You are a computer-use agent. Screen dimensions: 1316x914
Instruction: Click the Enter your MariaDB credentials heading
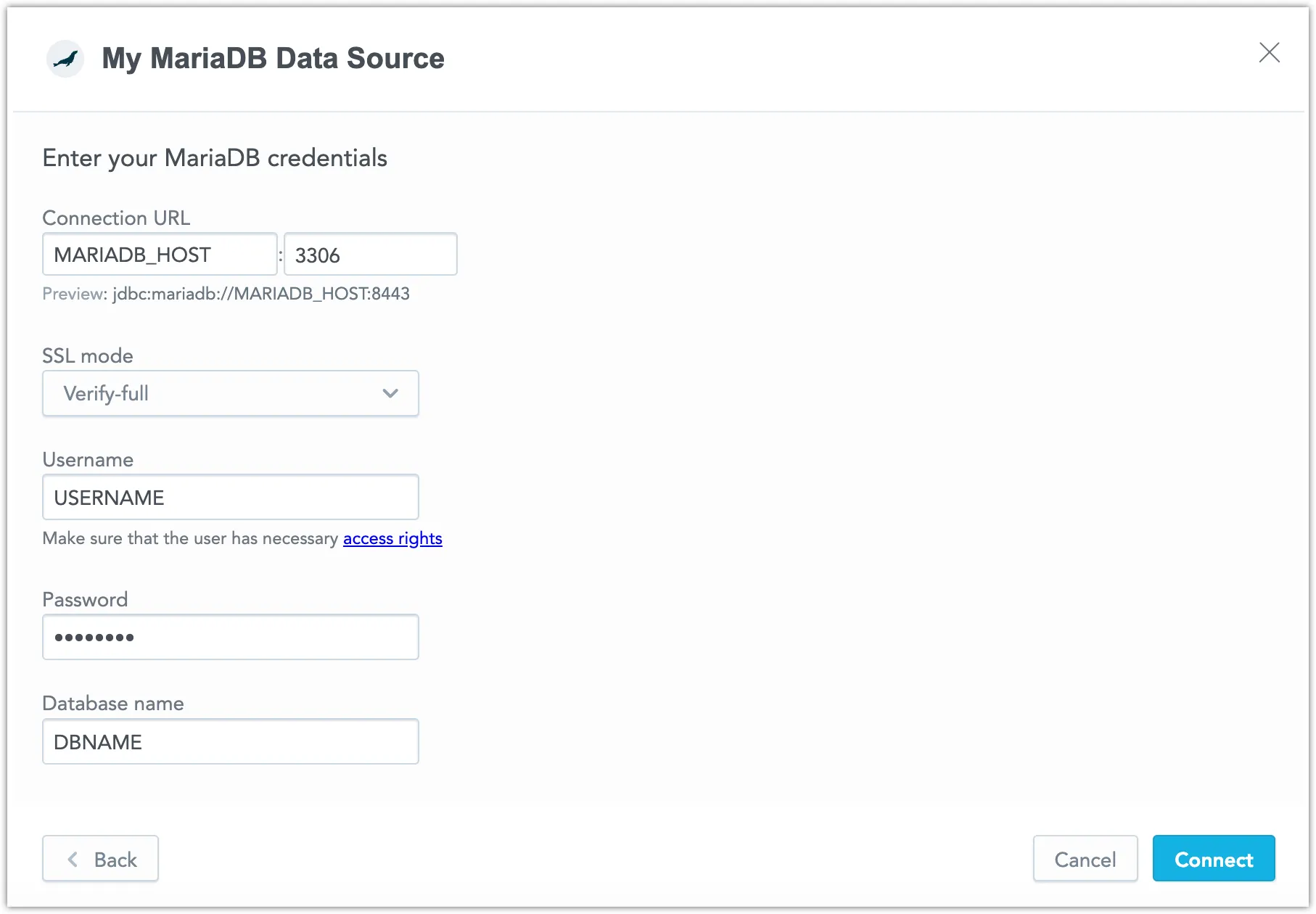[215, 157]
